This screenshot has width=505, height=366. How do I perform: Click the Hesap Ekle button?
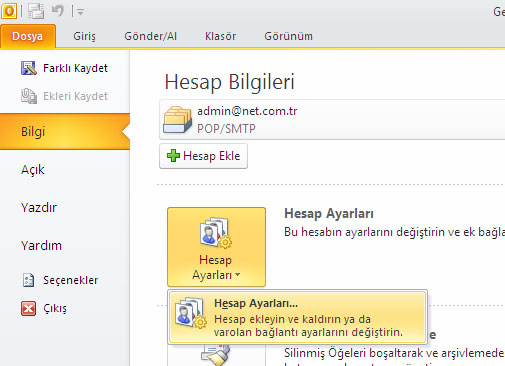pyautogui.click(x=203, y=156)
